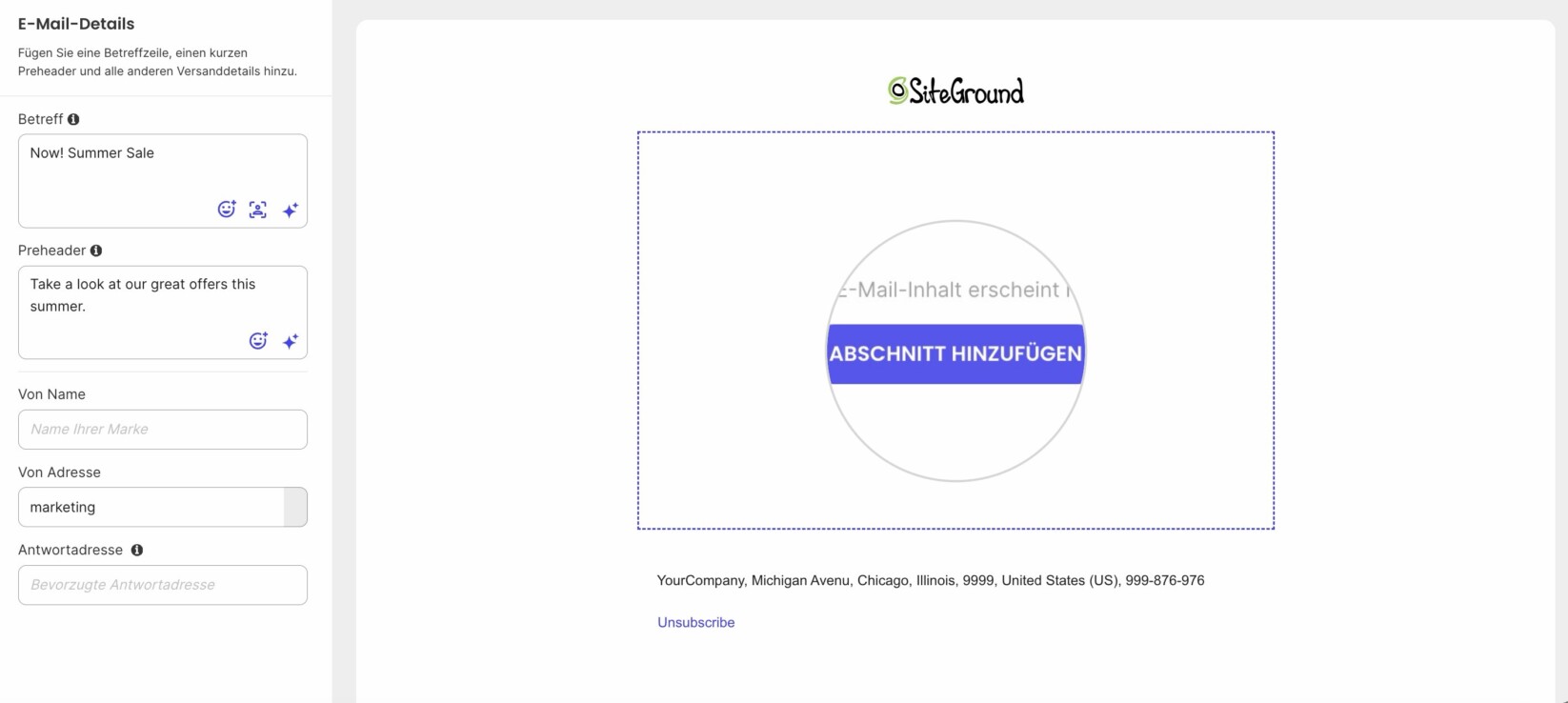
Task: Click the Von Name input field
Action: coord(163,430)
